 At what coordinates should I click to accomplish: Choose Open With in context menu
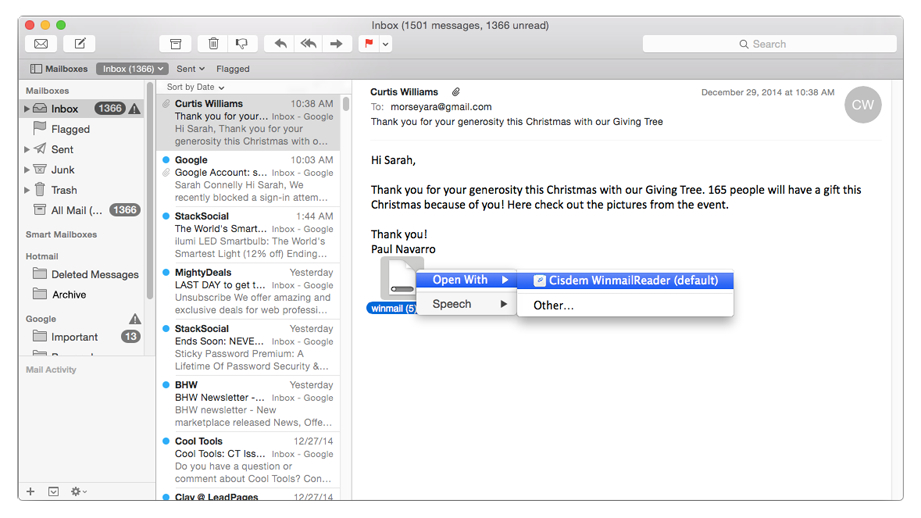coord(466,280)
